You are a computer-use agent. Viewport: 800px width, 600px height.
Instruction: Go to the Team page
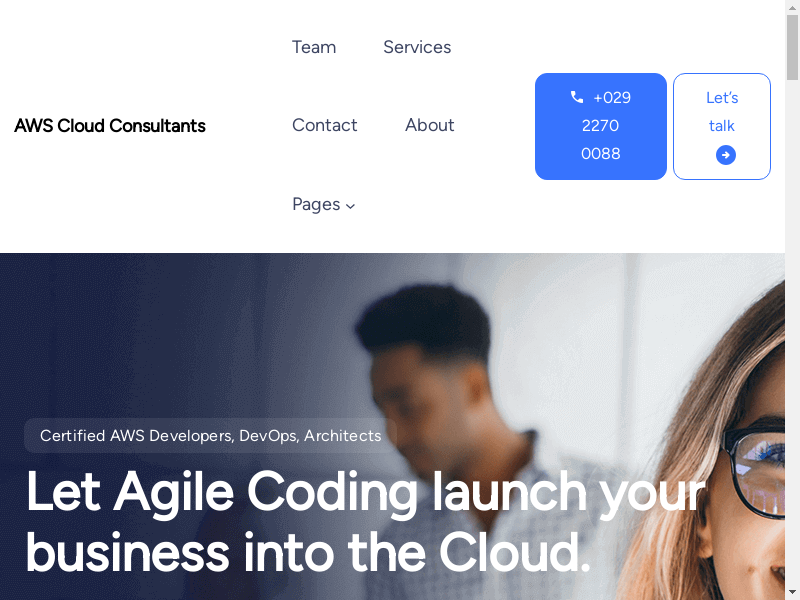click(314, 47)
